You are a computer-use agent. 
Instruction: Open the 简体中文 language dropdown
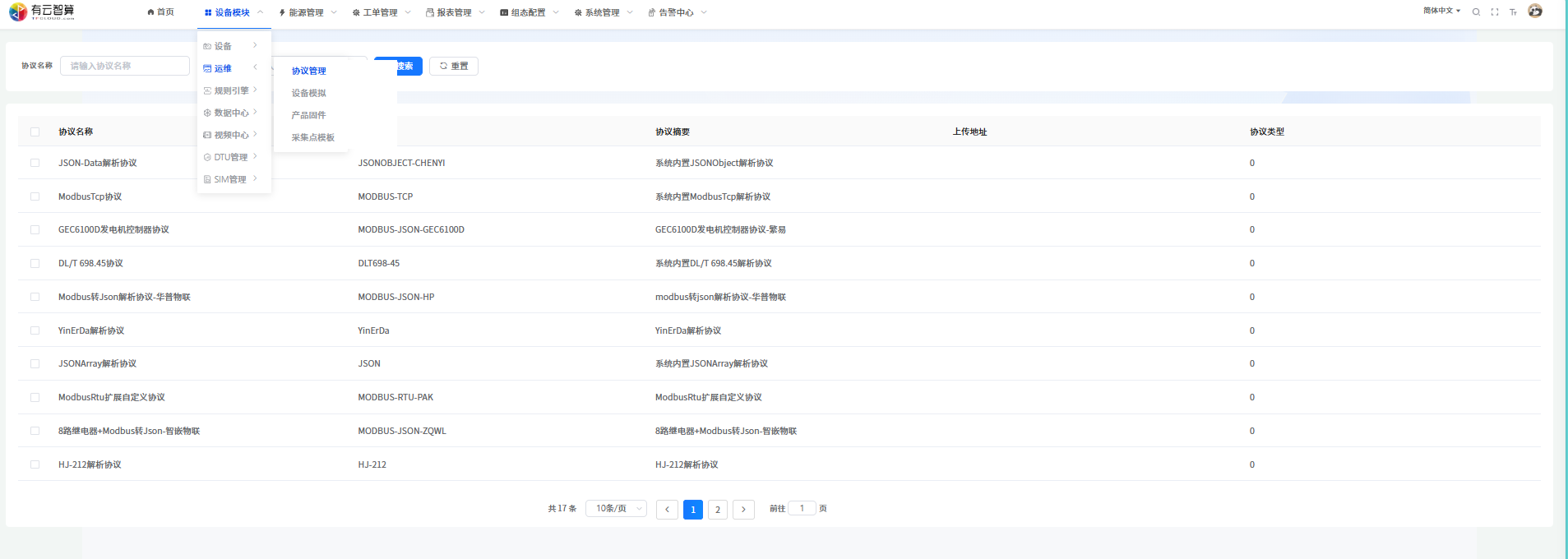coord(1441,12)
